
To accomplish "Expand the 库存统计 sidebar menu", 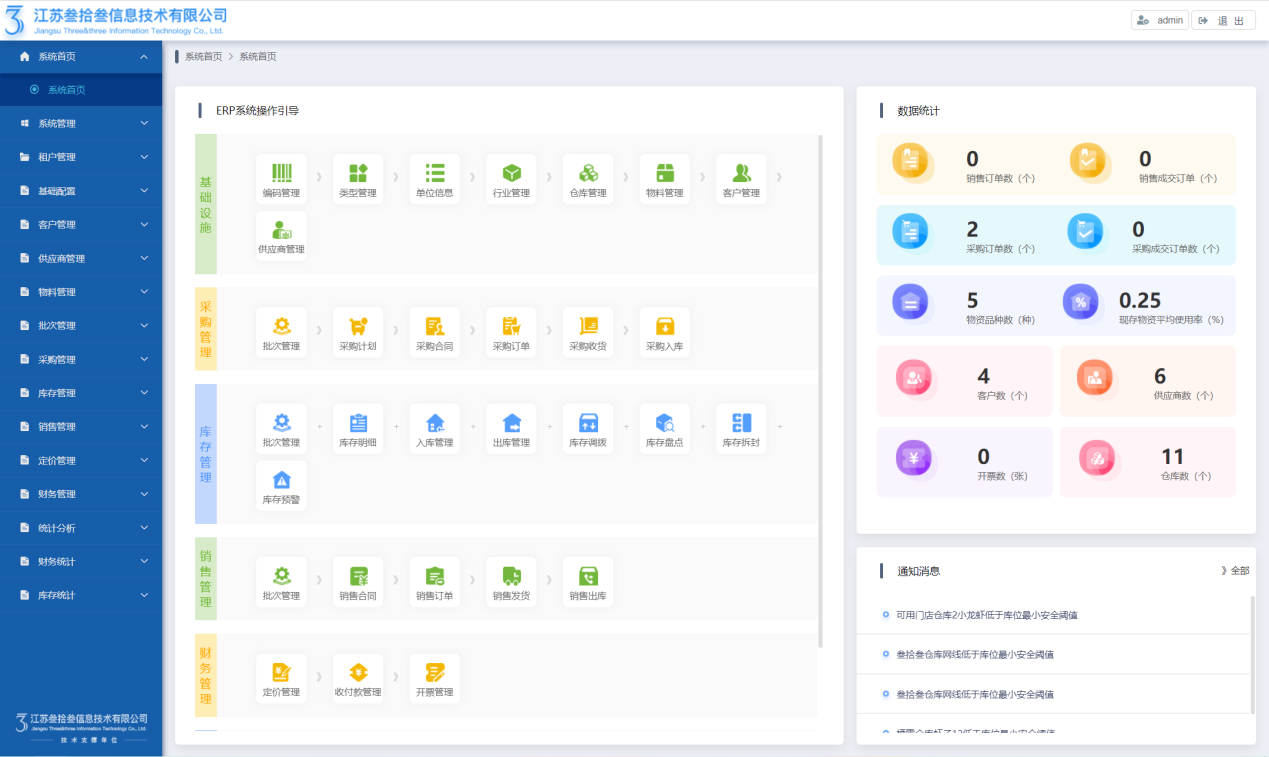I will point(81,595).
